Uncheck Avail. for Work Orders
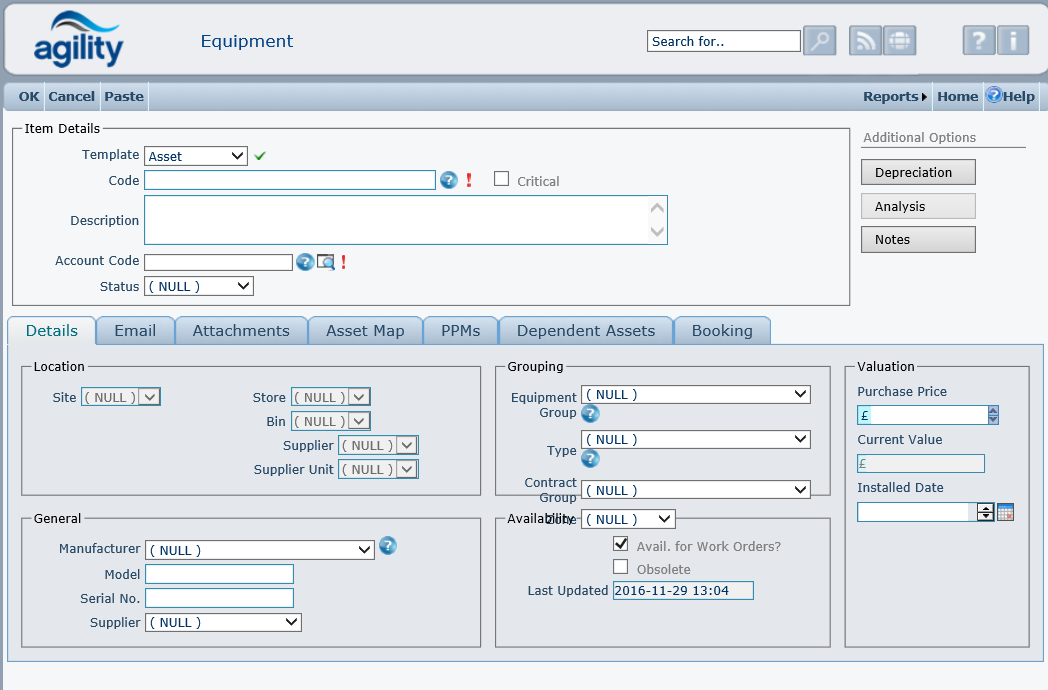The image size is (1048, 690). click(x=621, y=545)
